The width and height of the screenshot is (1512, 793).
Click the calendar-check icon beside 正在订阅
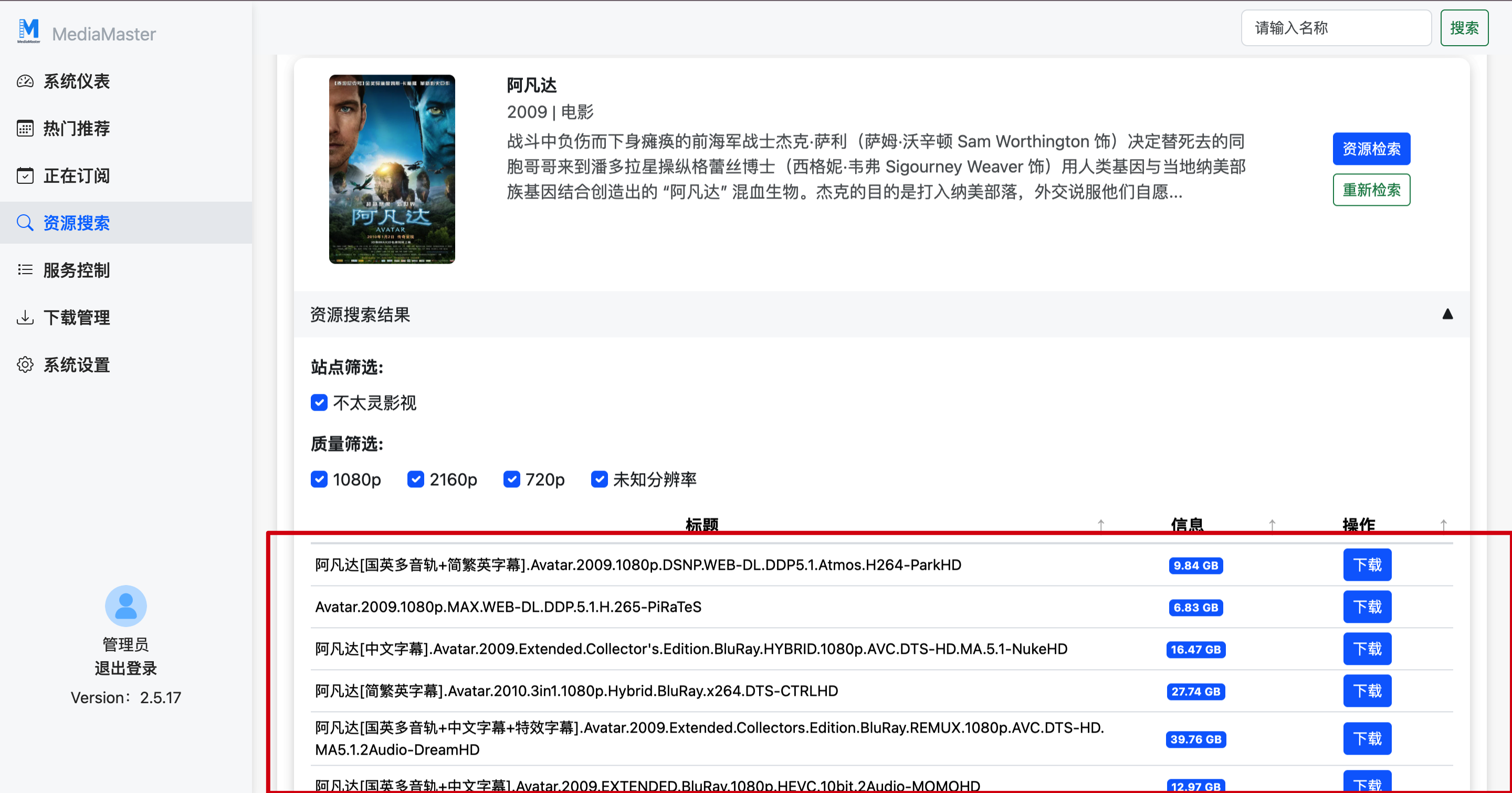coord(25,175)
